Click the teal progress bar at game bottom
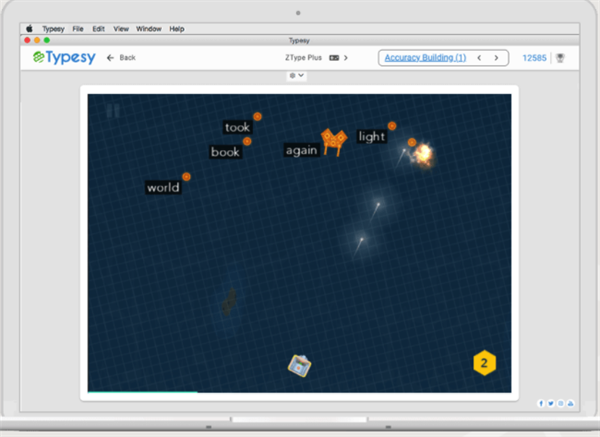This screenshot has width=600, height=437. [x=143, y=392]
